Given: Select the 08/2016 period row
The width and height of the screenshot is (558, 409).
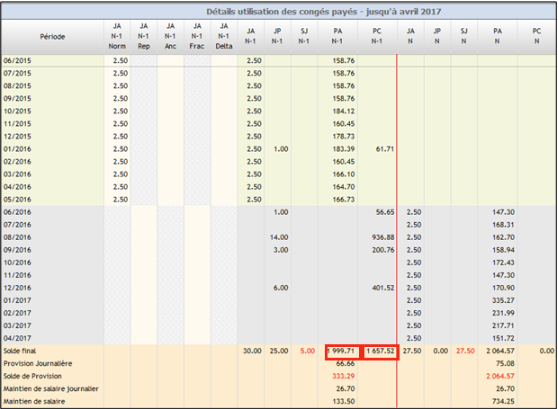Looking at the screenshot, I should click(279, 237).
